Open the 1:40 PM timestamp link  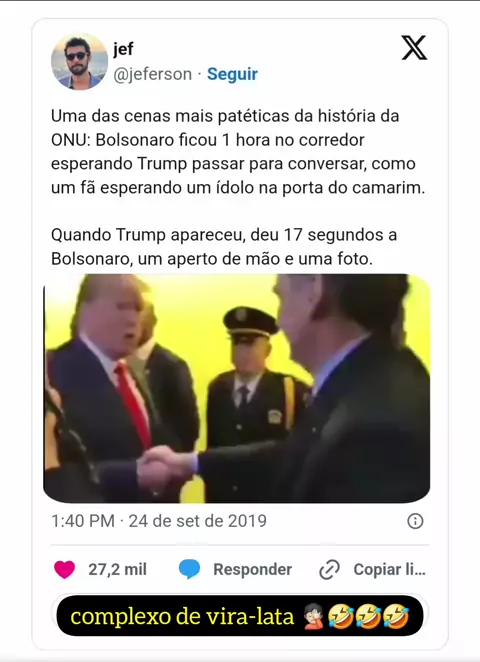click(83, 521)
